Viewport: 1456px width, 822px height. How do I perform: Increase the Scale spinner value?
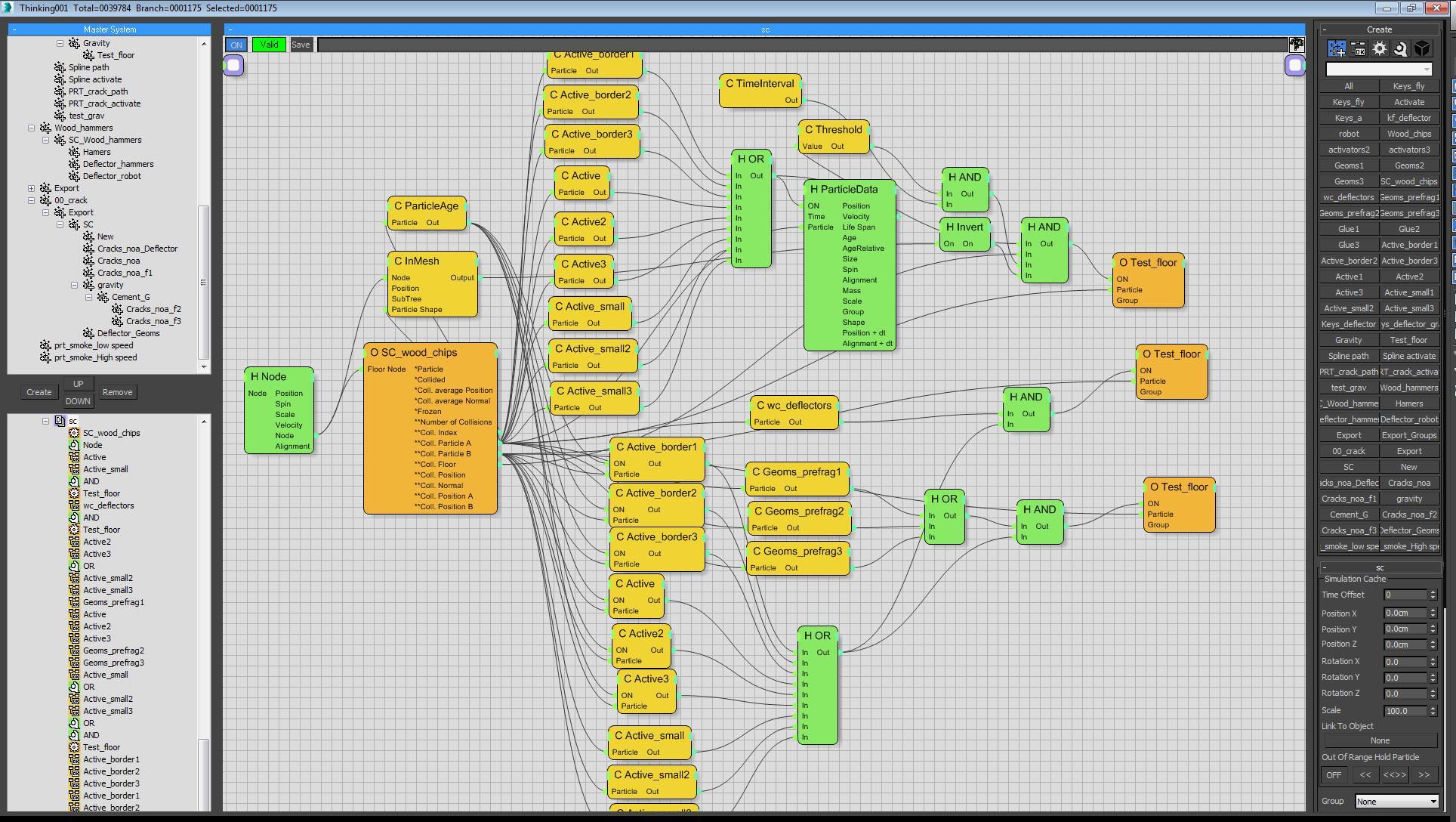point(1433,708)
